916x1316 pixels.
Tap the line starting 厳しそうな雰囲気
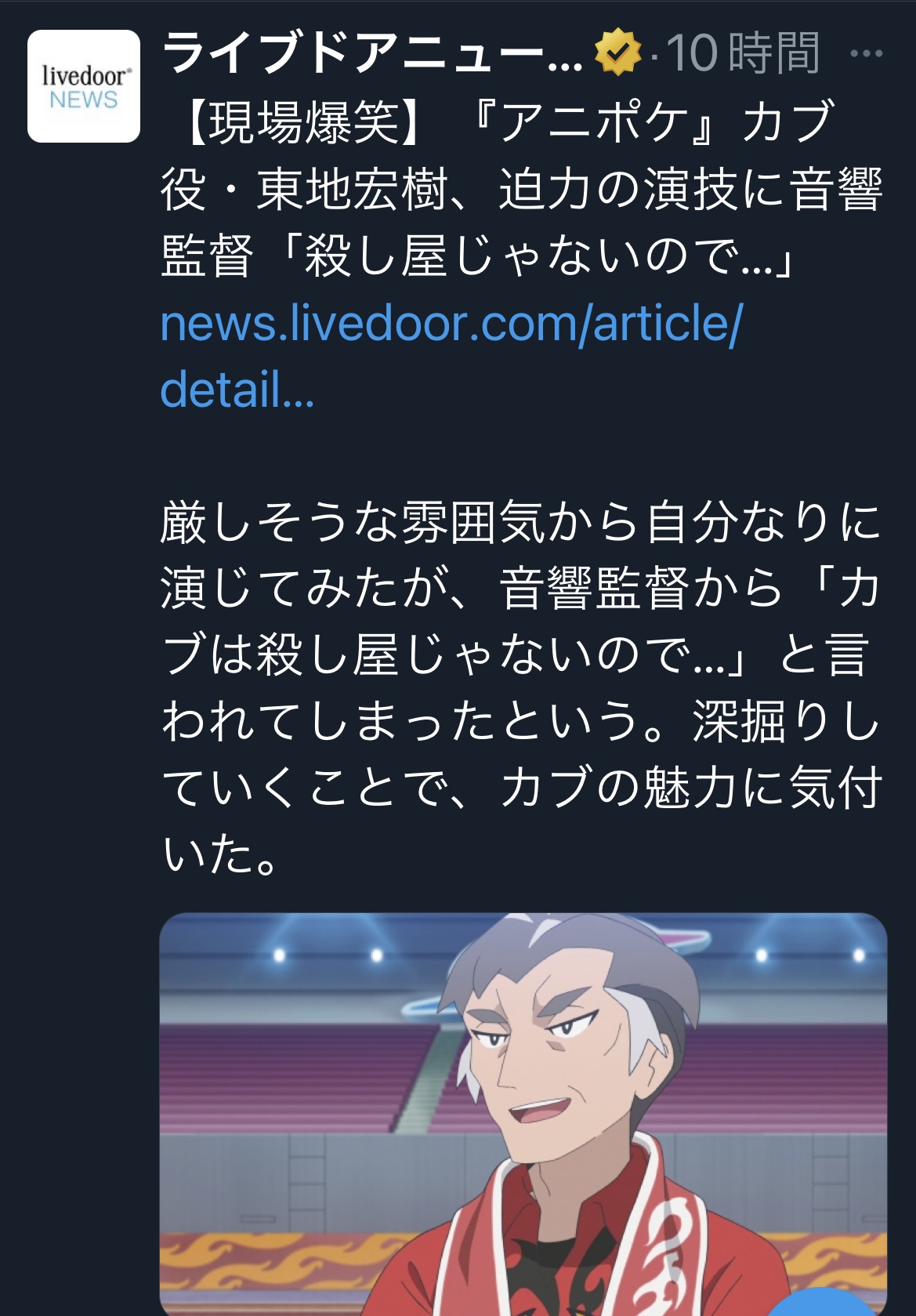tap(522, 523)
